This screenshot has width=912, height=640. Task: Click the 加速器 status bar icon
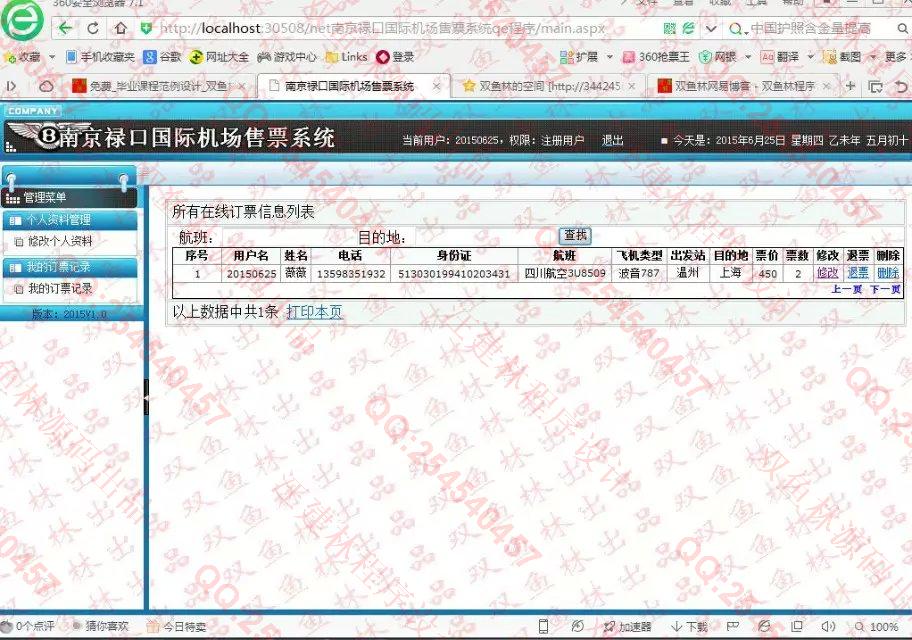tap(627, 627)
